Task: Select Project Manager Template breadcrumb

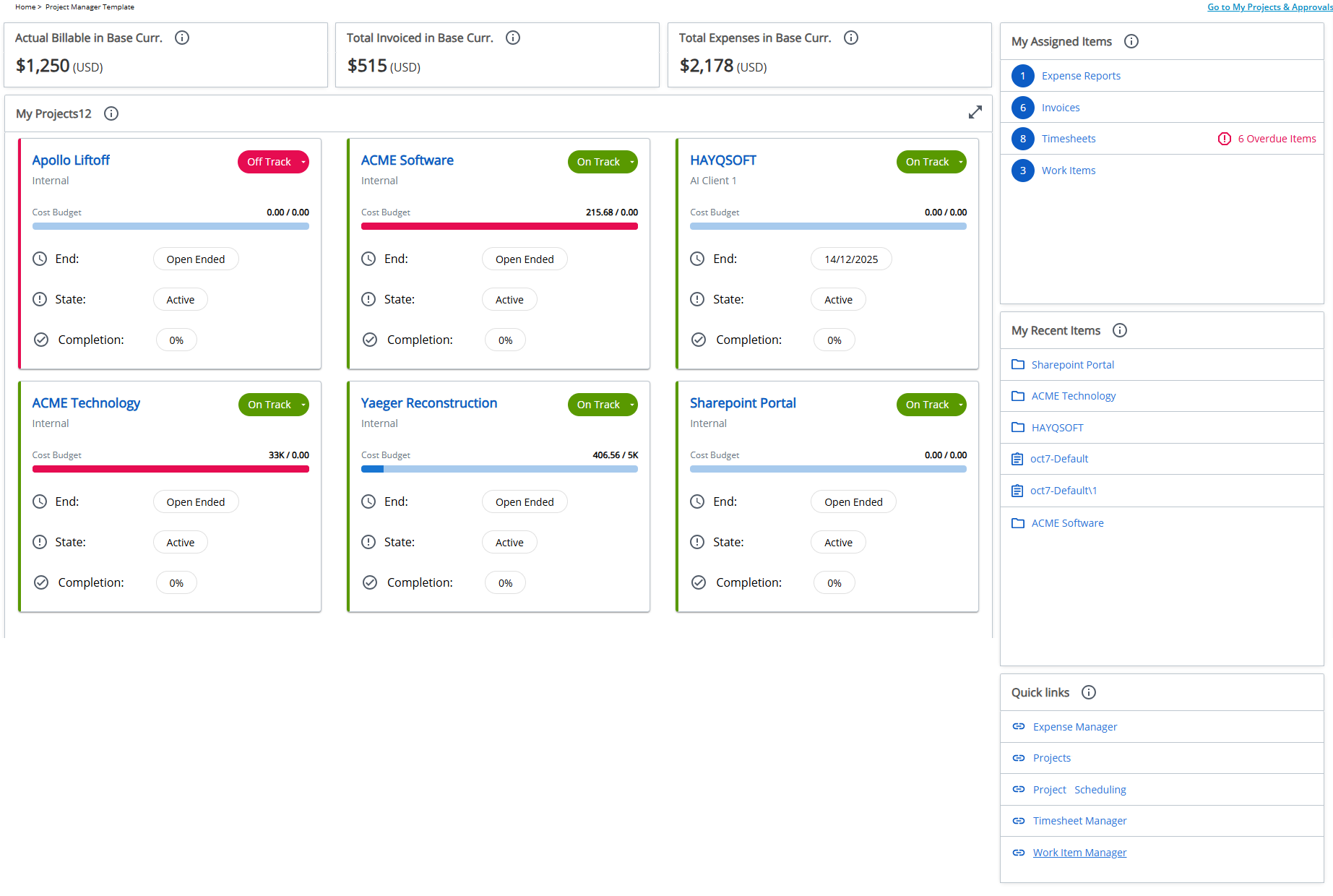Action: pos(90,7)
